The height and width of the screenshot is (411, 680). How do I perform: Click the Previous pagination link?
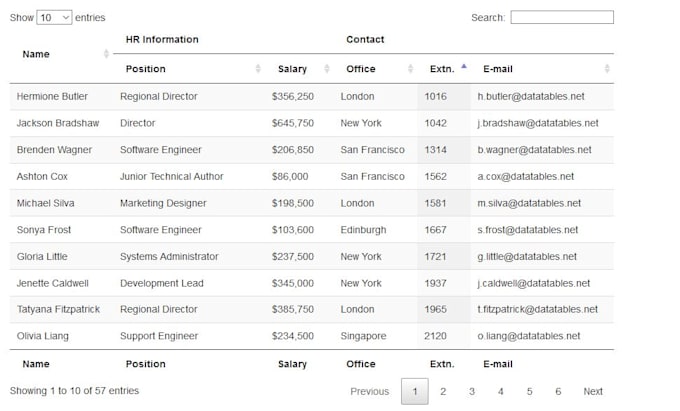[x=369, y=391]
